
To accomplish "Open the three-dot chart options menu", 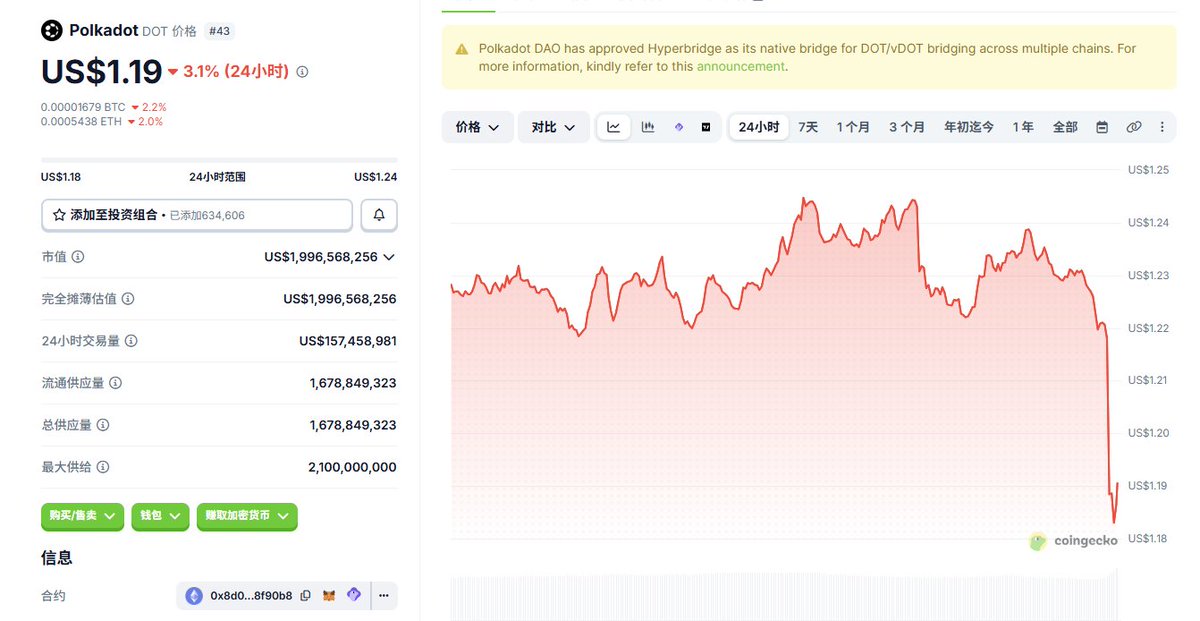I will [x=1162, y=127].
